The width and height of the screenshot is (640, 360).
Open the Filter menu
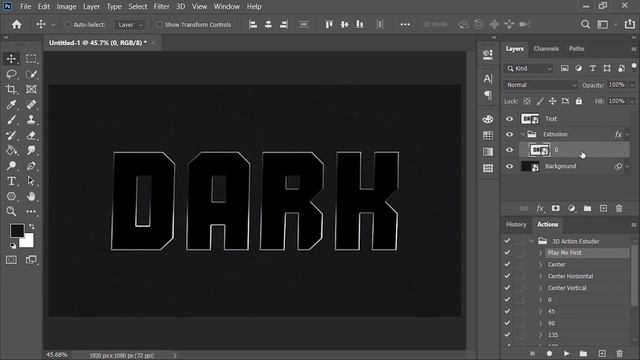[161, 7]
